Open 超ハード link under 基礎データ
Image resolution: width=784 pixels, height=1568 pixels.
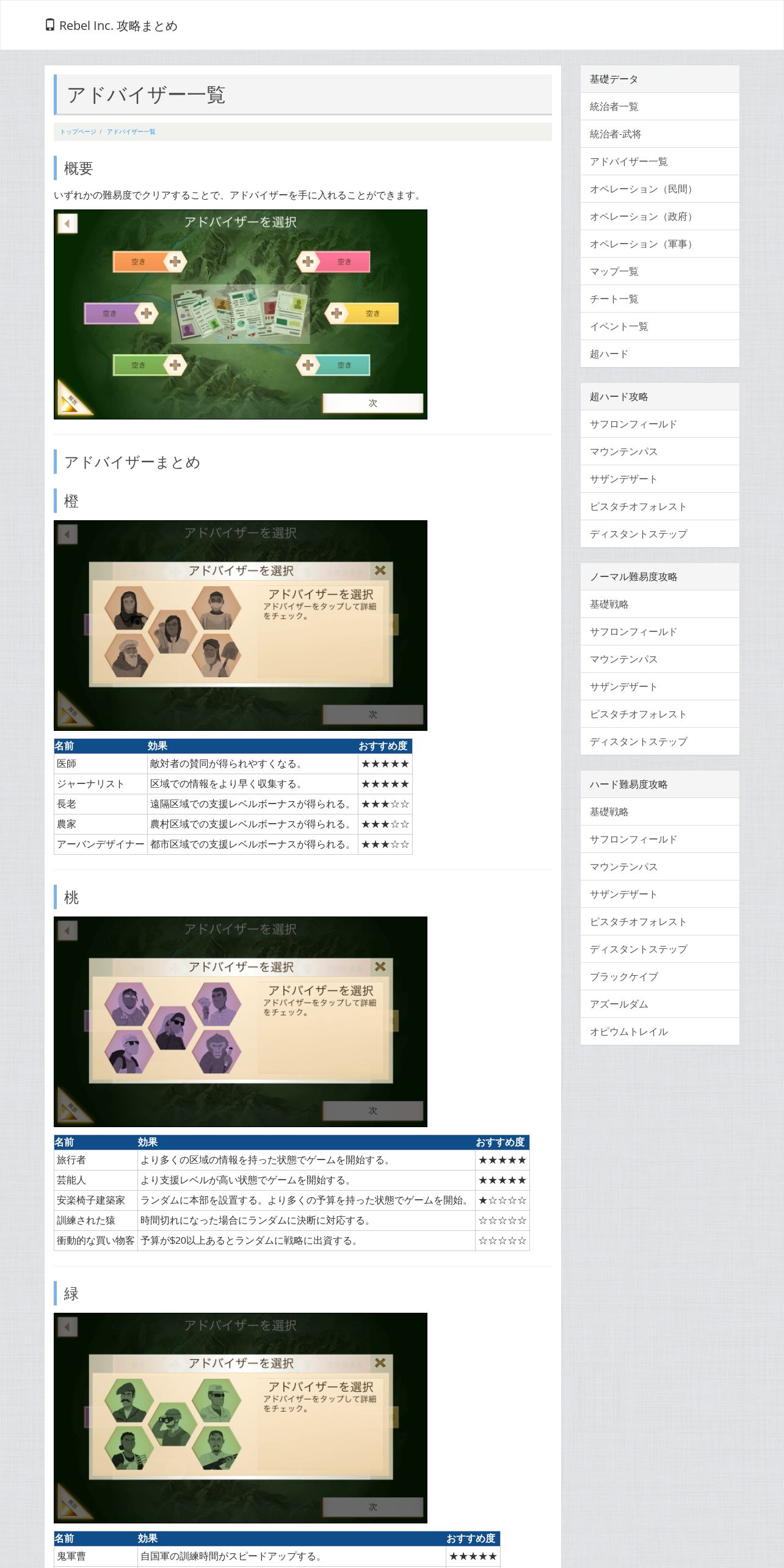click(659, 354)
